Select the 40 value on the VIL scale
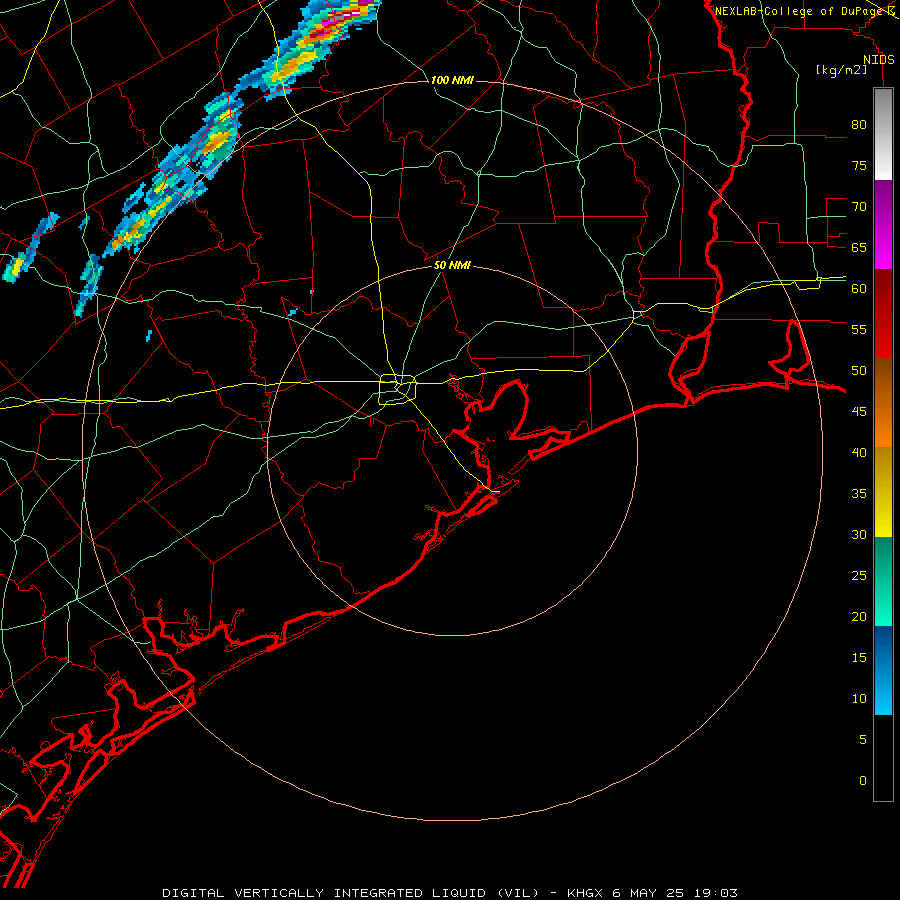 click(x=859, y=452)
